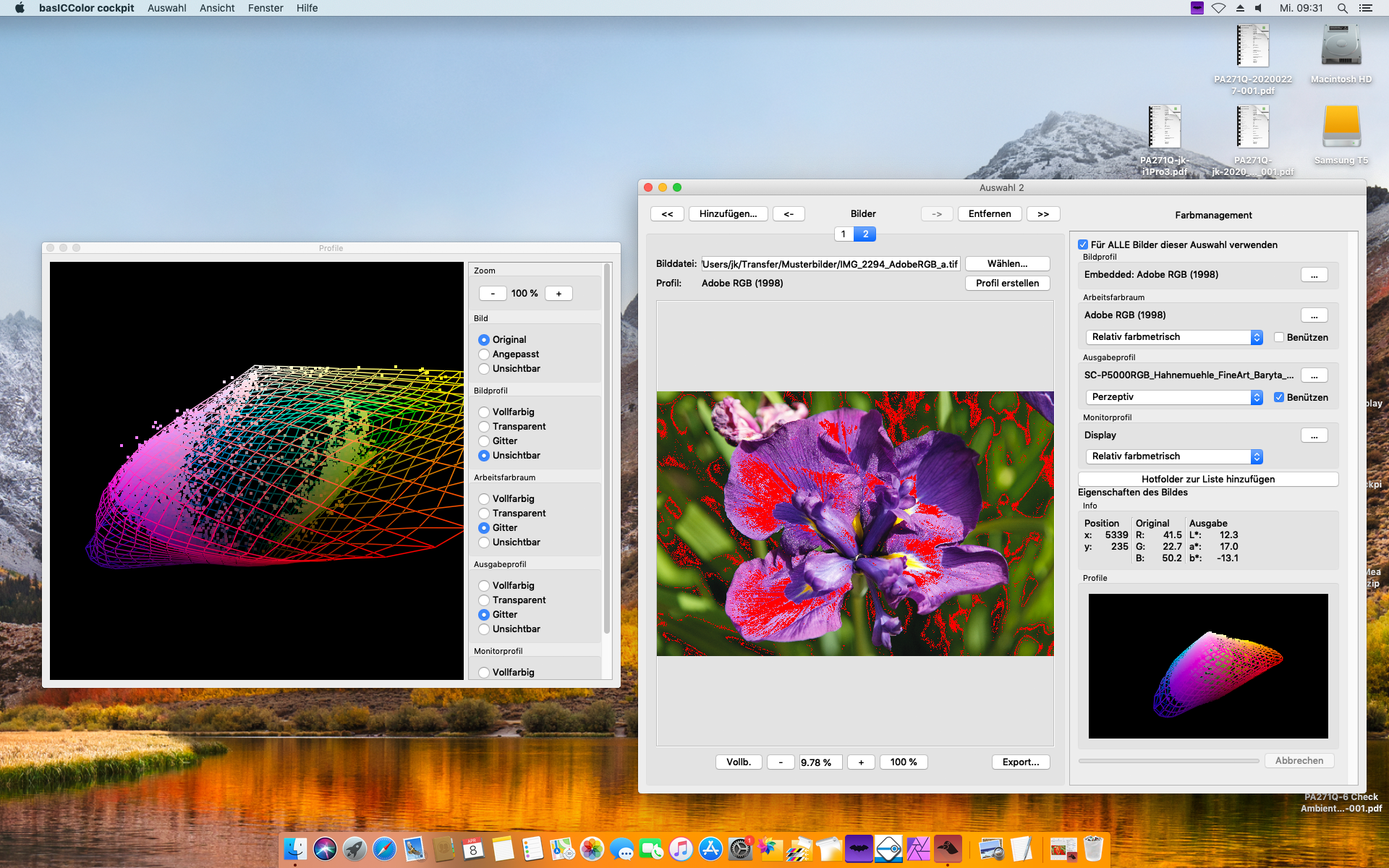Open the Macintosh HD desktop icon
Viewport: 1389px width, 868px height.
coord(1341,47)
